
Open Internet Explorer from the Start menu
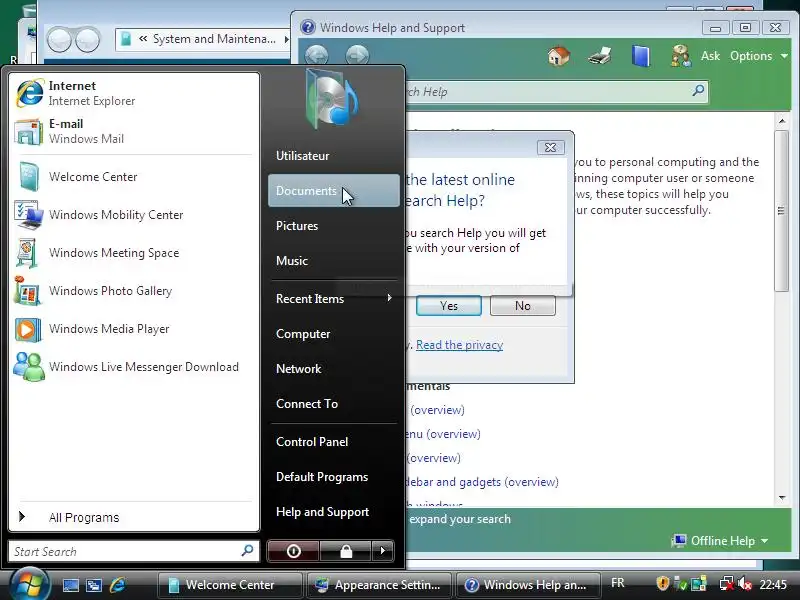(135, 93)
